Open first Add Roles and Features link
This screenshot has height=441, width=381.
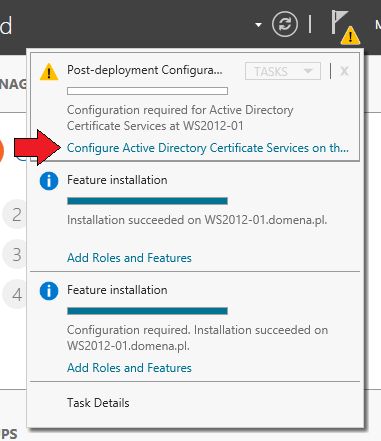coord(129,258)
